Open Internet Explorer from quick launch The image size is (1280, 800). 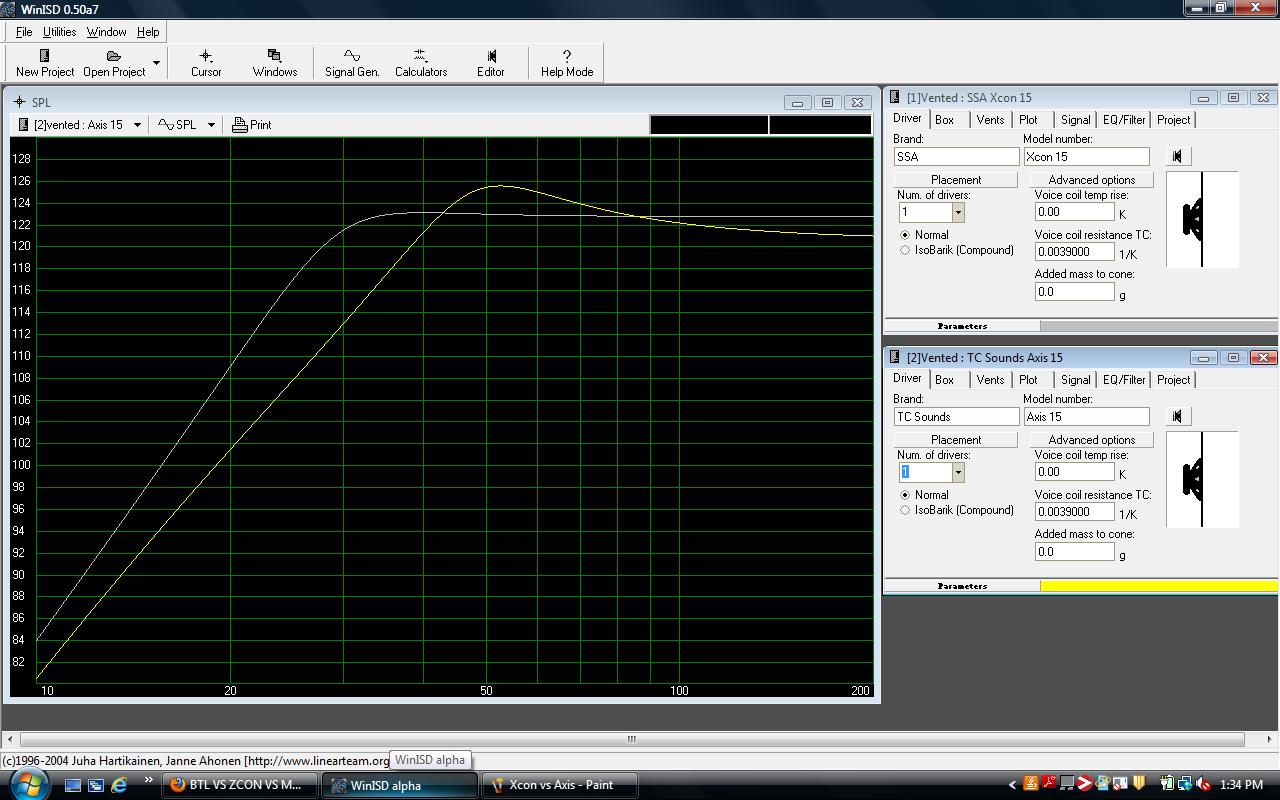pyautogui.click(x=119, y=785)
